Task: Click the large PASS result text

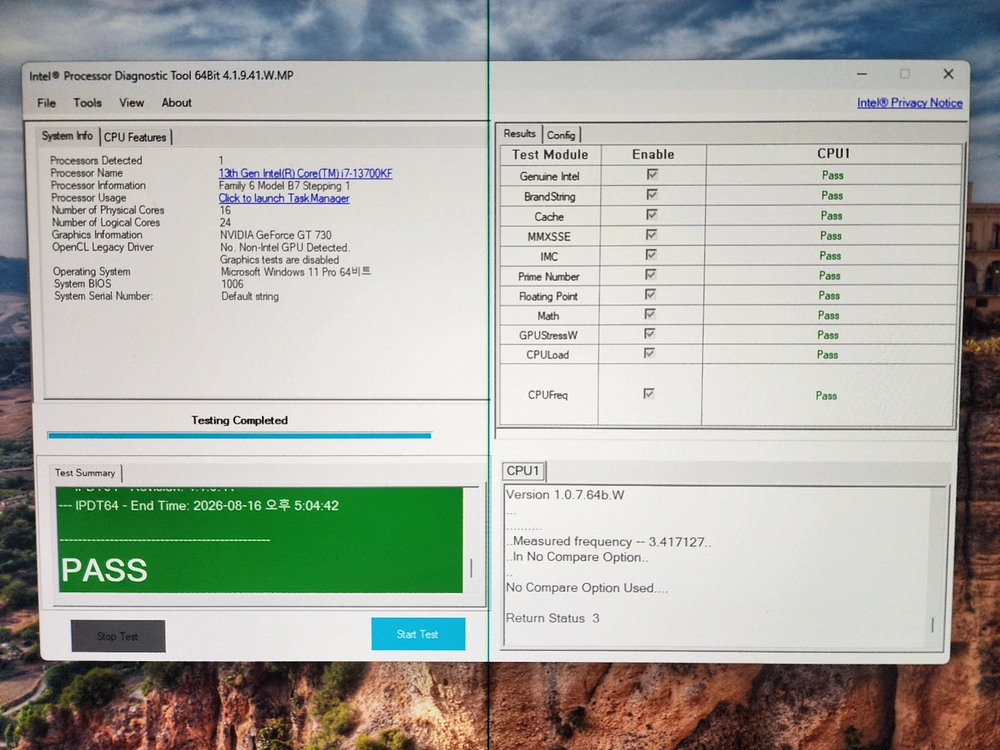Action: (105, 570)
